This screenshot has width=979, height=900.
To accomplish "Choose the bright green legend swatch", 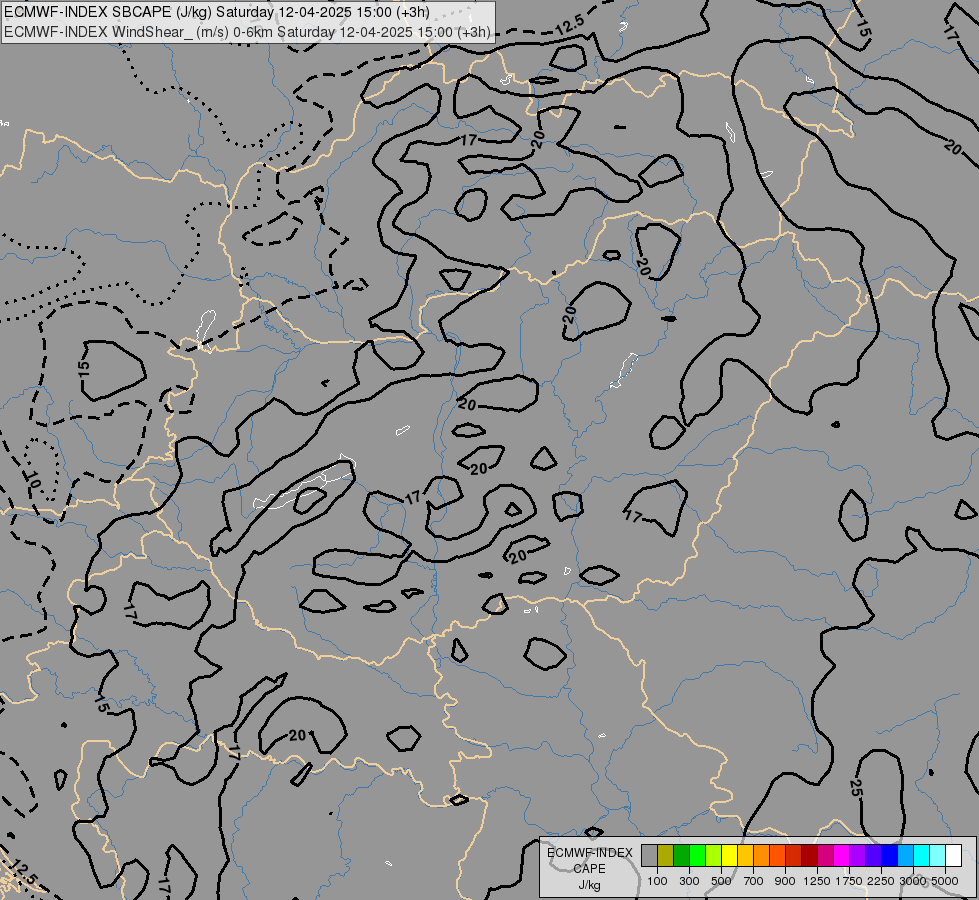I will (x=697, y=855).
